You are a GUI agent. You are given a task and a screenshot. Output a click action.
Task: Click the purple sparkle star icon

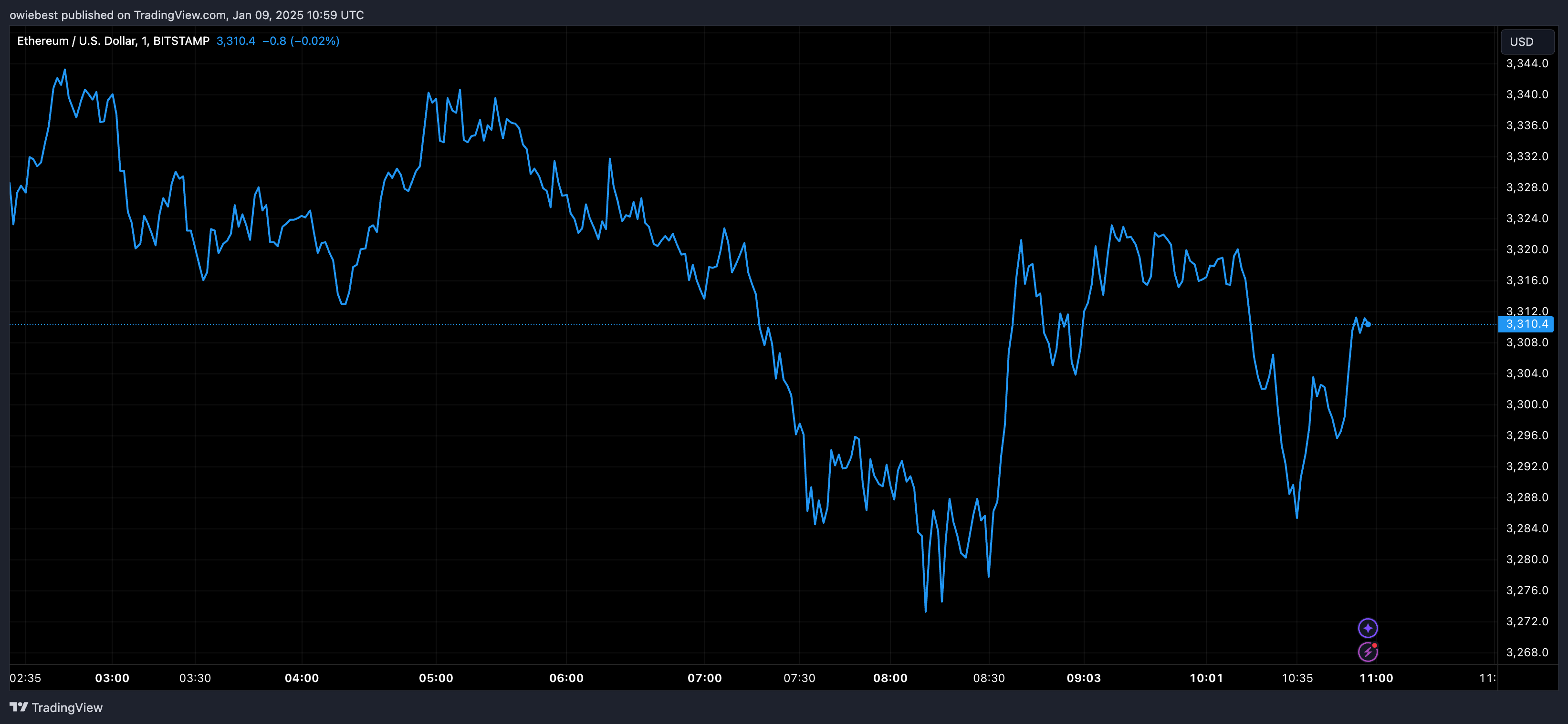1368,628
